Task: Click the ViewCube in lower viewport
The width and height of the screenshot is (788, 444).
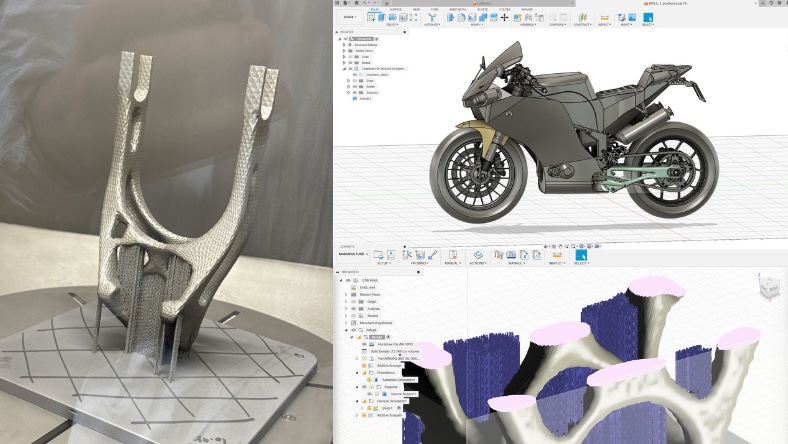Action: tap(766, 288)
